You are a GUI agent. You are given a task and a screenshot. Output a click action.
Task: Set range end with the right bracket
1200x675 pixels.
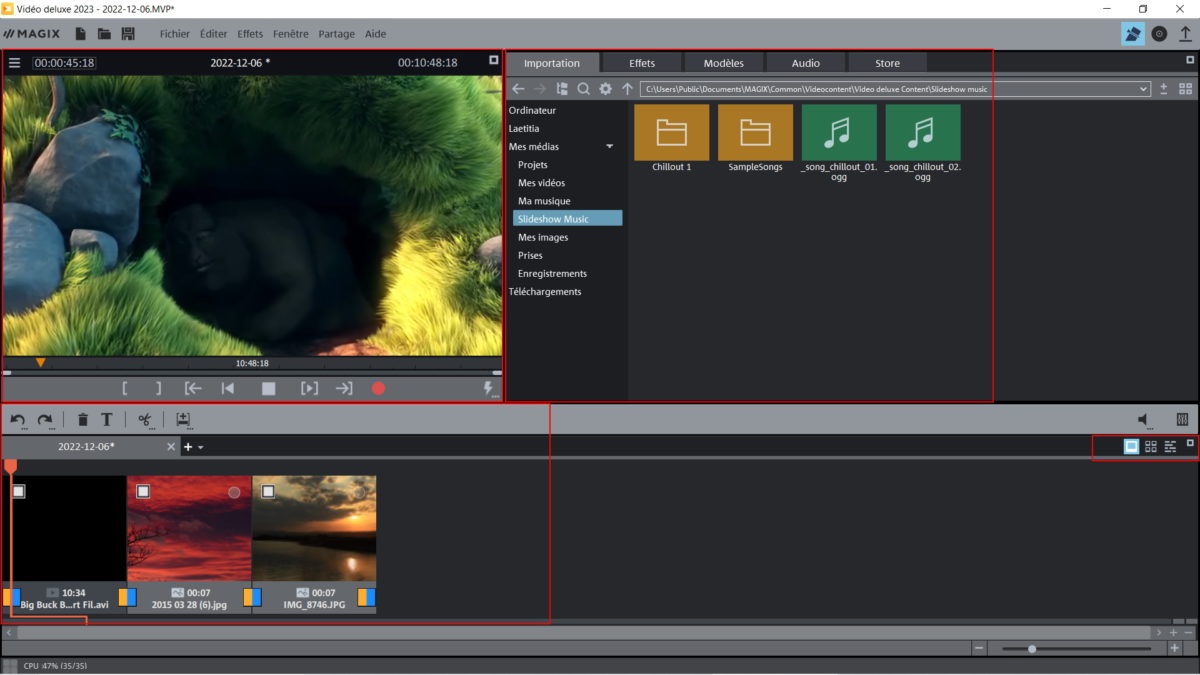(158, 388)
